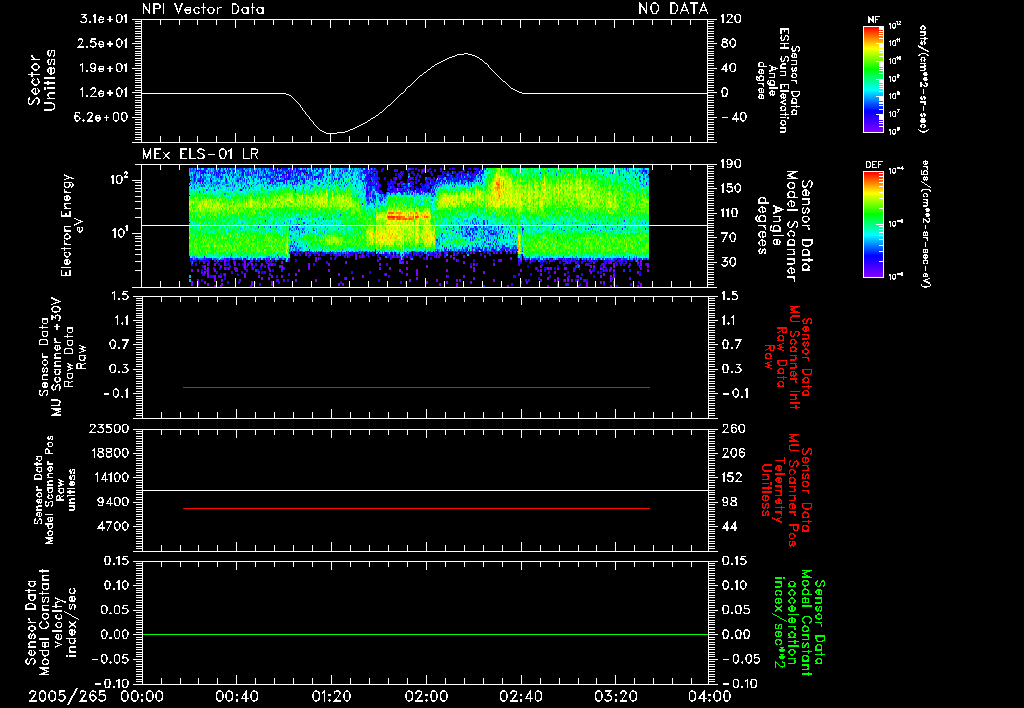
Task: Click the NF color scale bar
Action: (873, 78)
